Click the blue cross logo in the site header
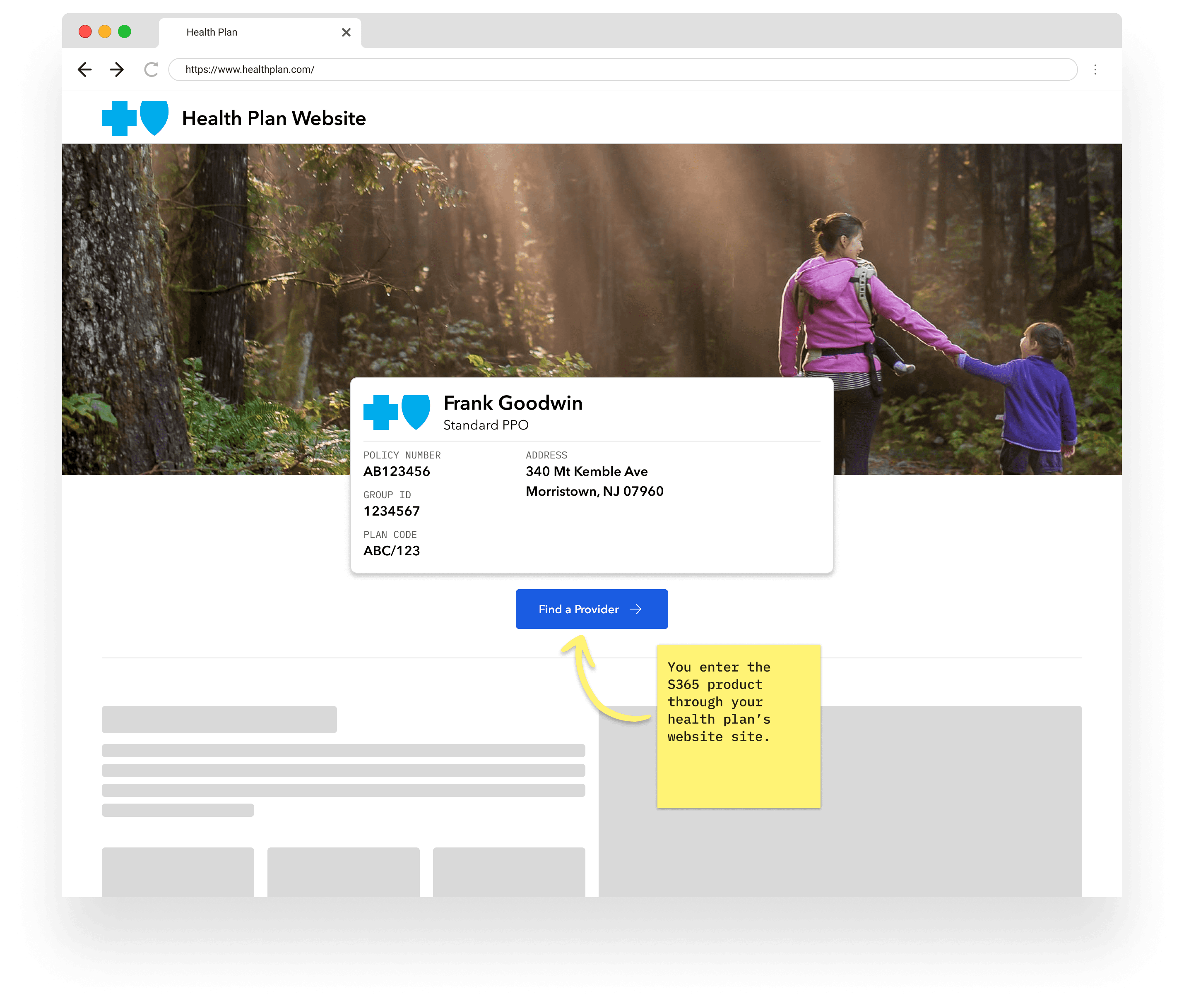The image size is (1184, 1008). (x=119, y=118)
